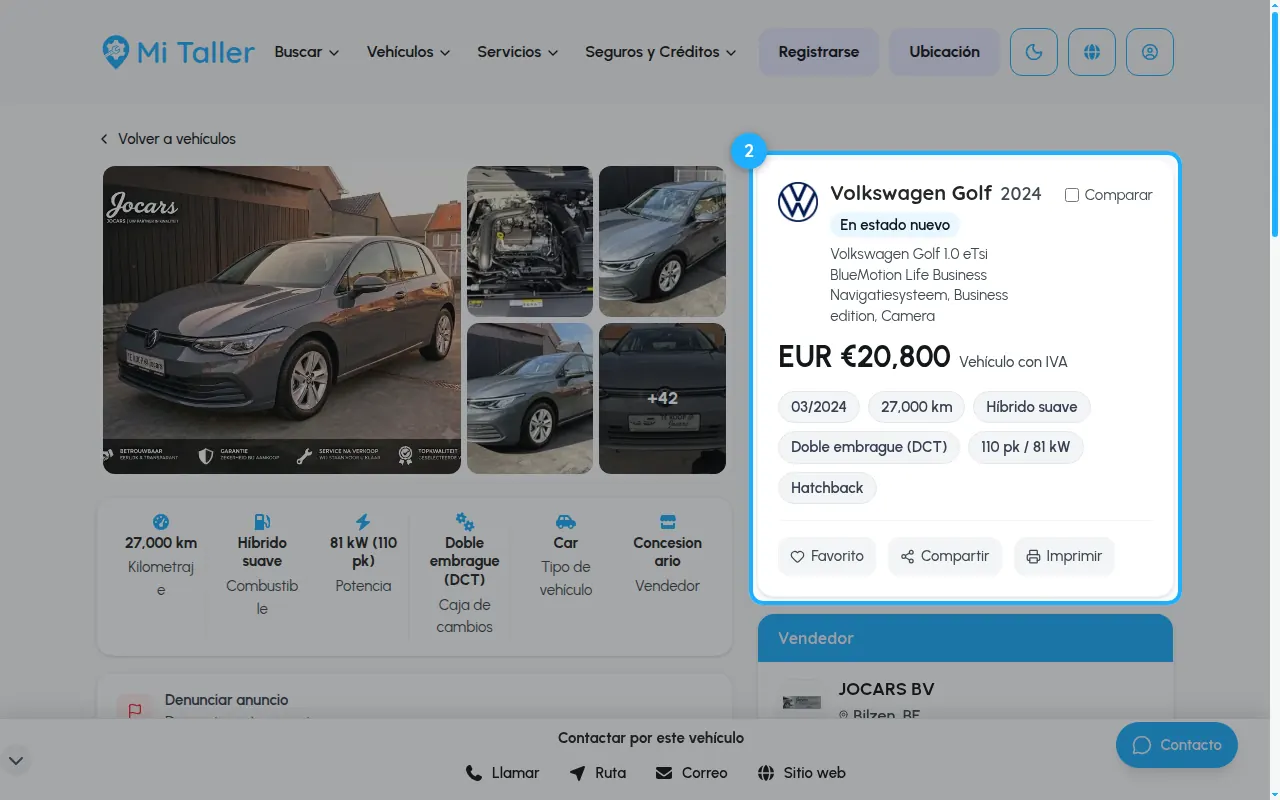Expand the Vehículos dropdown menu

click(x=408, y=52)
